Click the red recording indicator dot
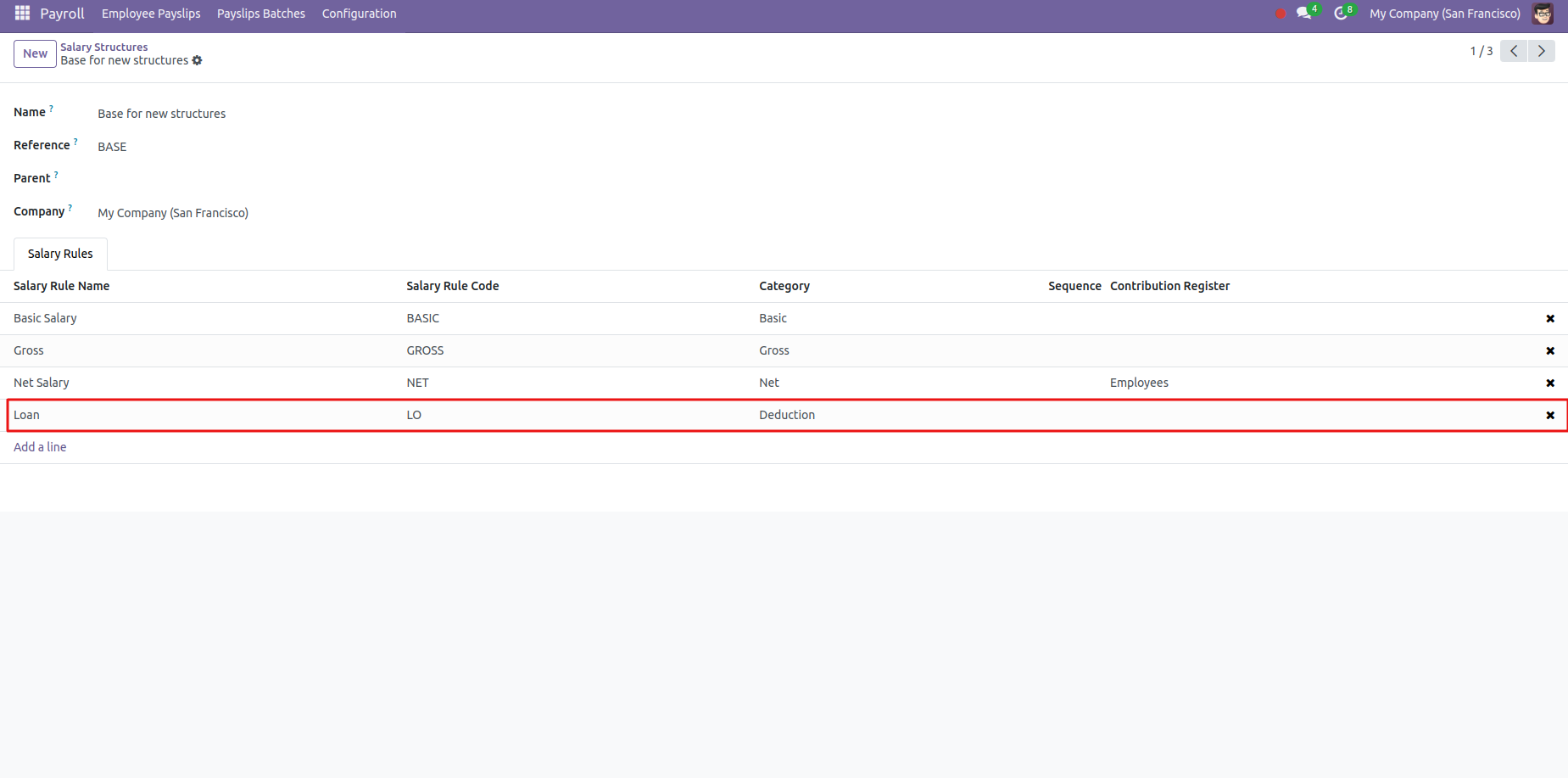 tap(1280, 14)
